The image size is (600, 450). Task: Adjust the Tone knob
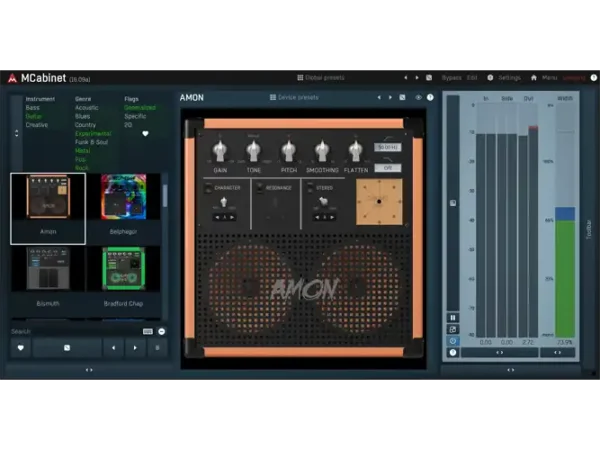click(253, 151)
